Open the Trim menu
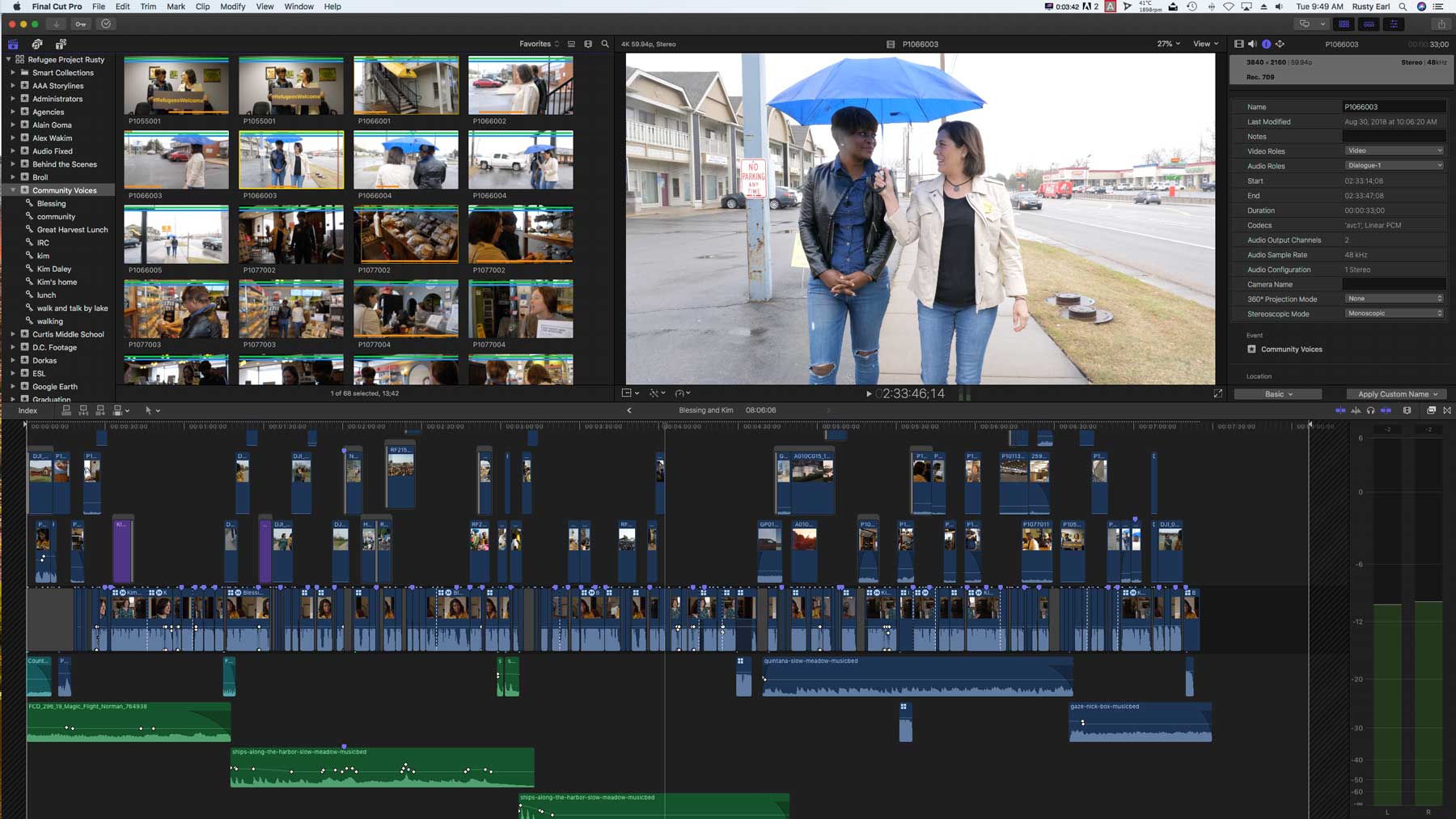This screenshot has height=819, width=1456. [x=148, y=6]
